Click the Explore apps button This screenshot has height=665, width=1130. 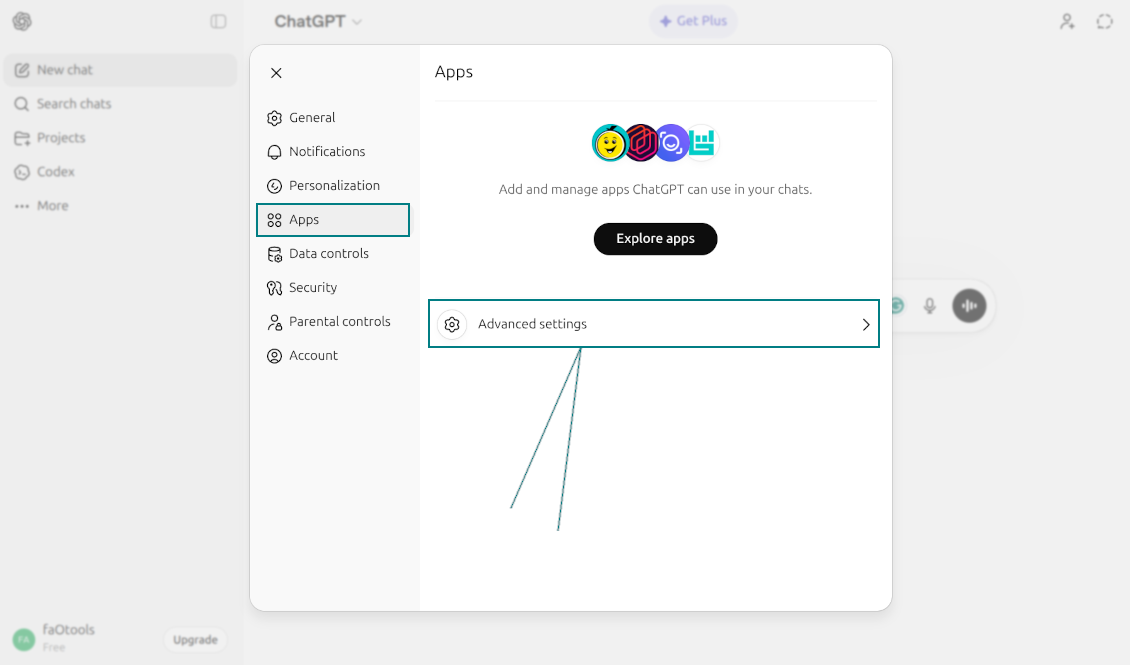click(655, 238)
